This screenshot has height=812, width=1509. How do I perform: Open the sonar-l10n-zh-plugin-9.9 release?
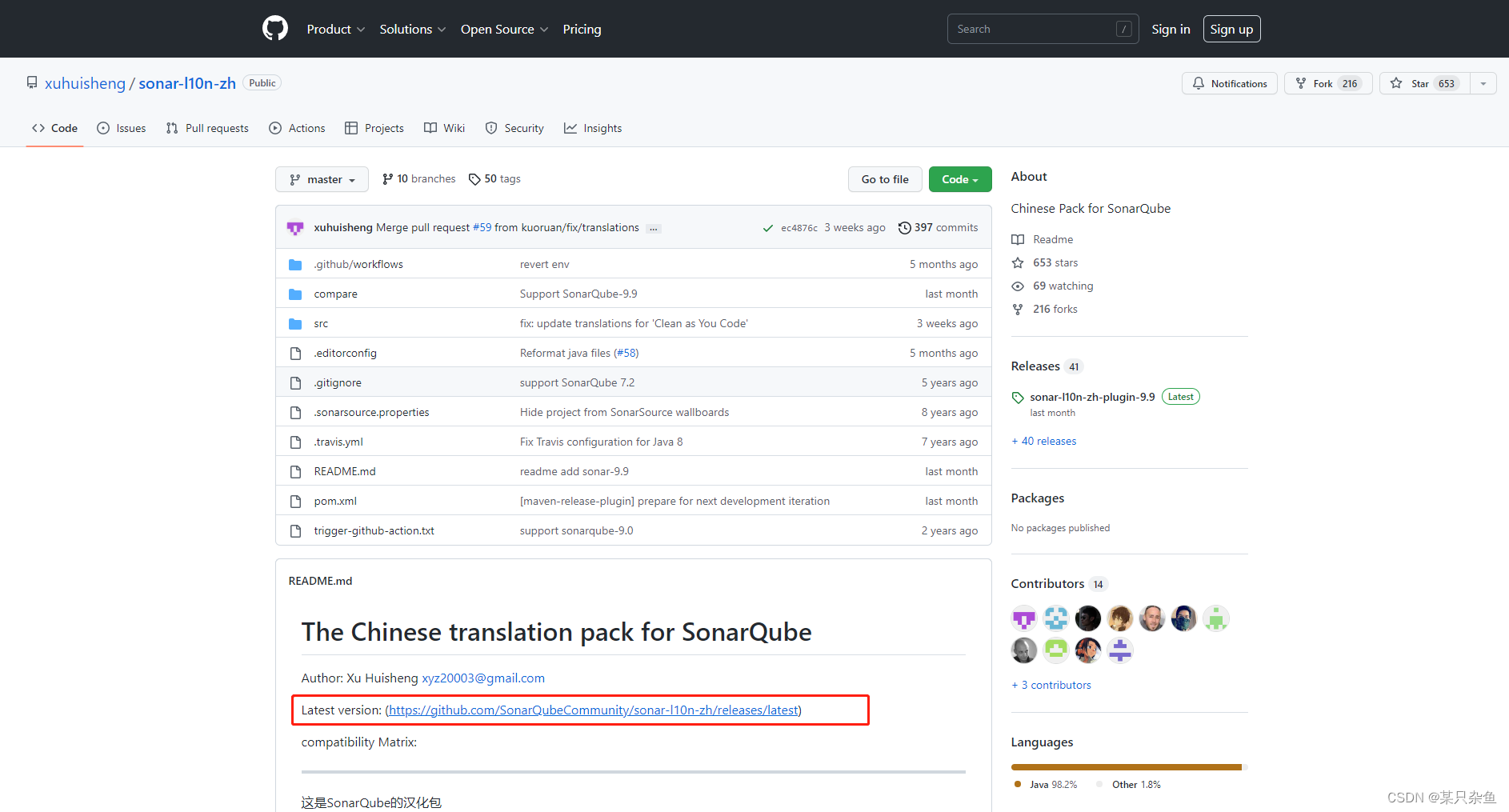[x=1092, y=397]
